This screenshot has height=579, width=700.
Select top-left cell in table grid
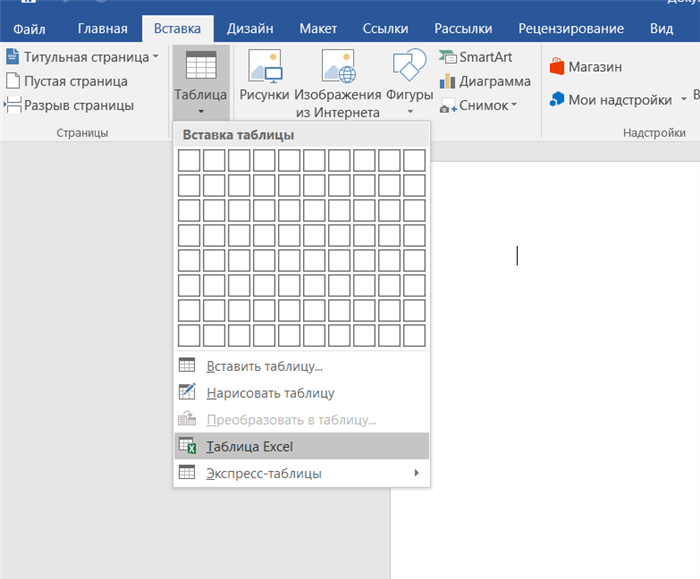point(189,161)
